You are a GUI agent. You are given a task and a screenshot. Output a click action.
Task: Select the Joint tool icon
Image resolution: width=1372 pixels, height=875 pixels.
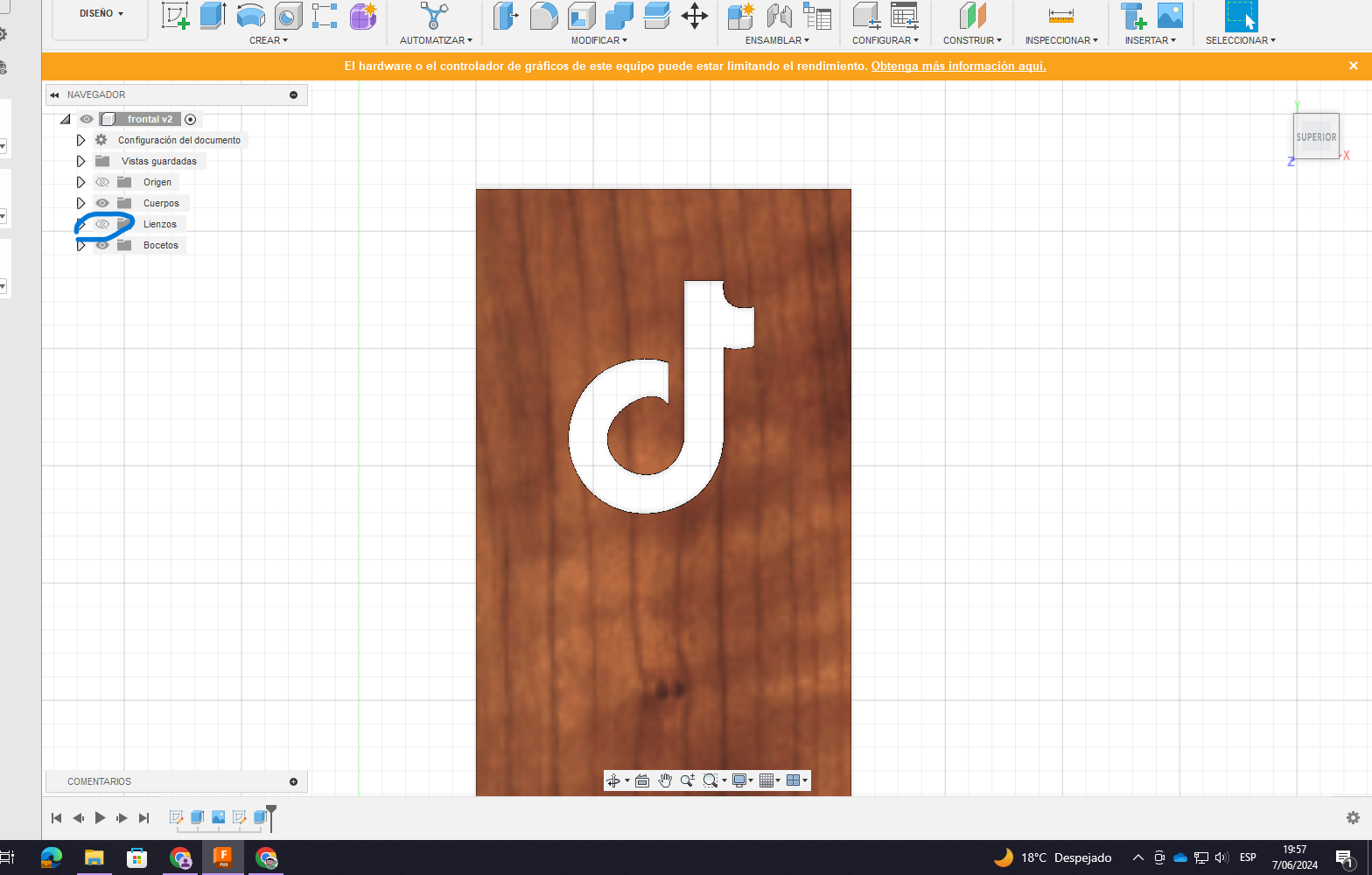[x=779, y=16]
